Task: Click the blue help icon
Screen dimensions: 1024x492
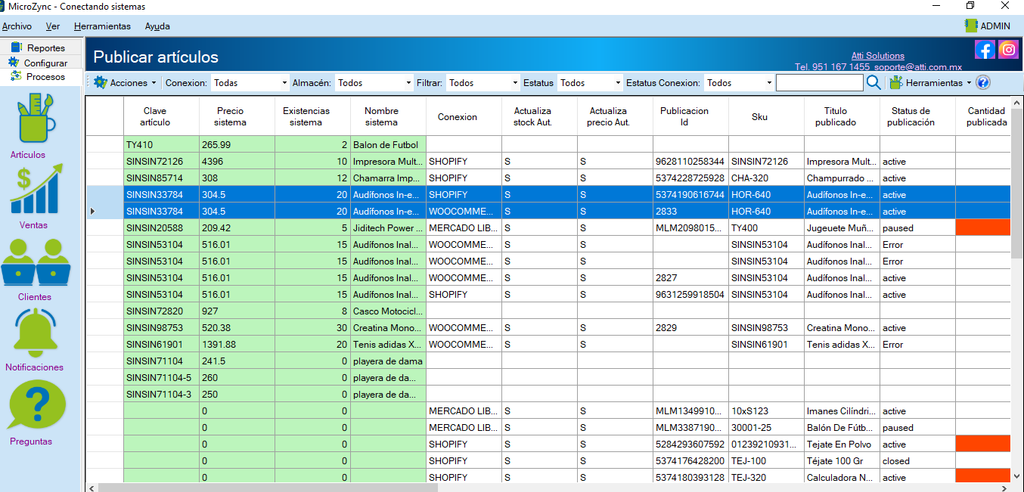Action: point(984,83)
